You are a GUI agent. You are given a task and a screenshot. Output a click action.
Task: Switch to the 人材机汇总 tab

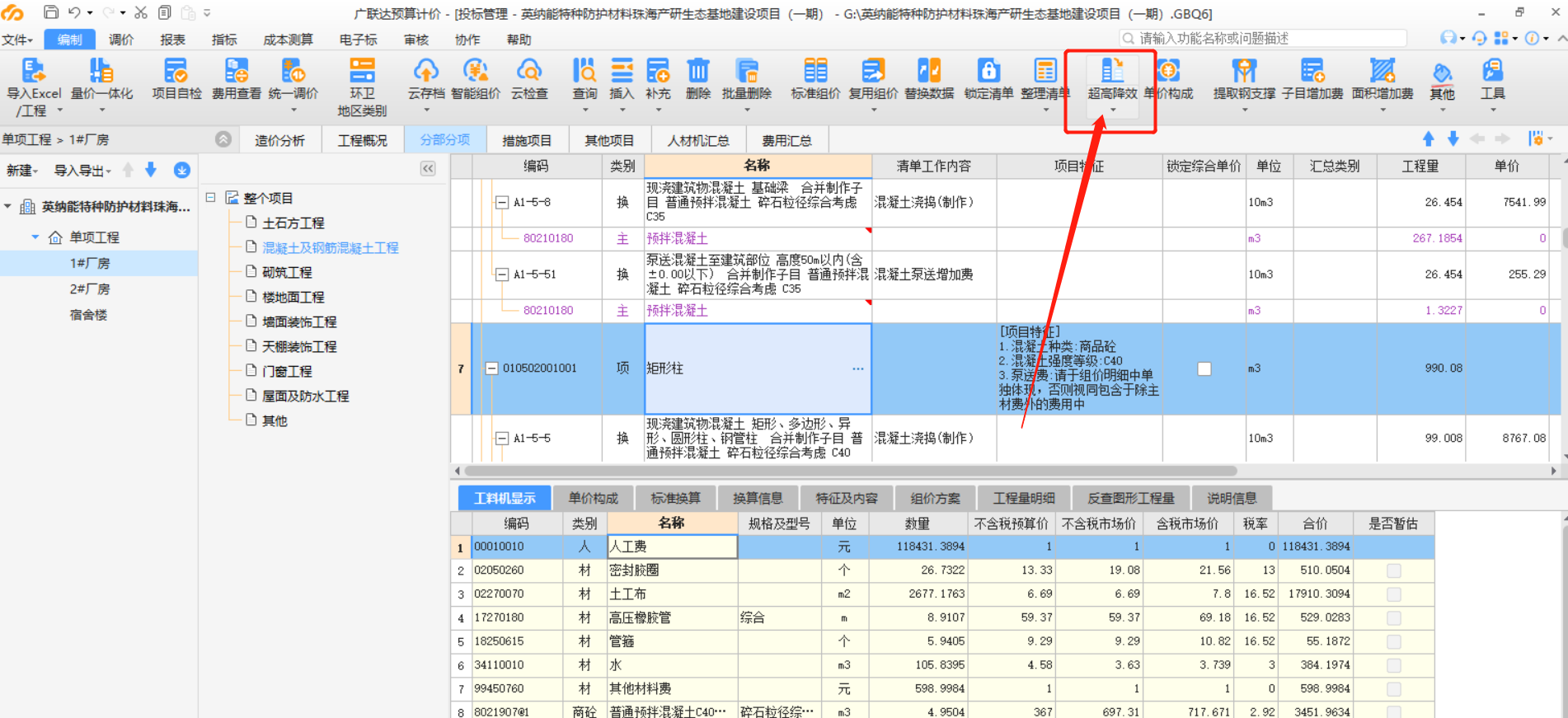698,141
